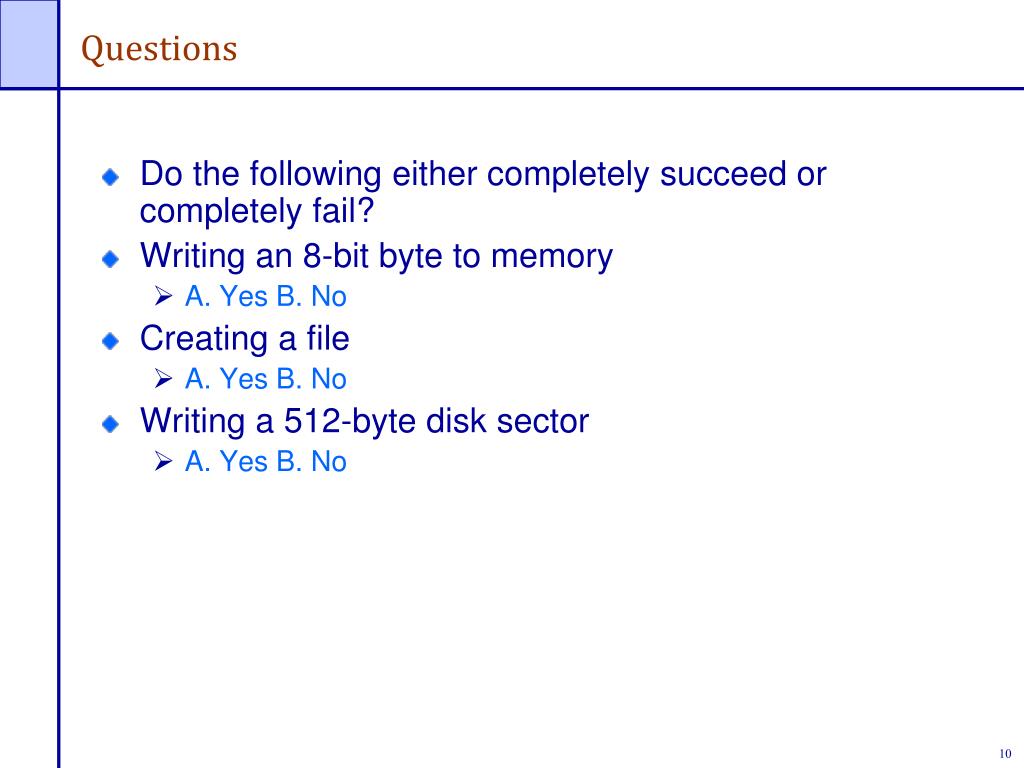Click the text "Writing a 512-byte disk sector"
The height and width of the screenshot is (768, 1024).
coord(364,421)
